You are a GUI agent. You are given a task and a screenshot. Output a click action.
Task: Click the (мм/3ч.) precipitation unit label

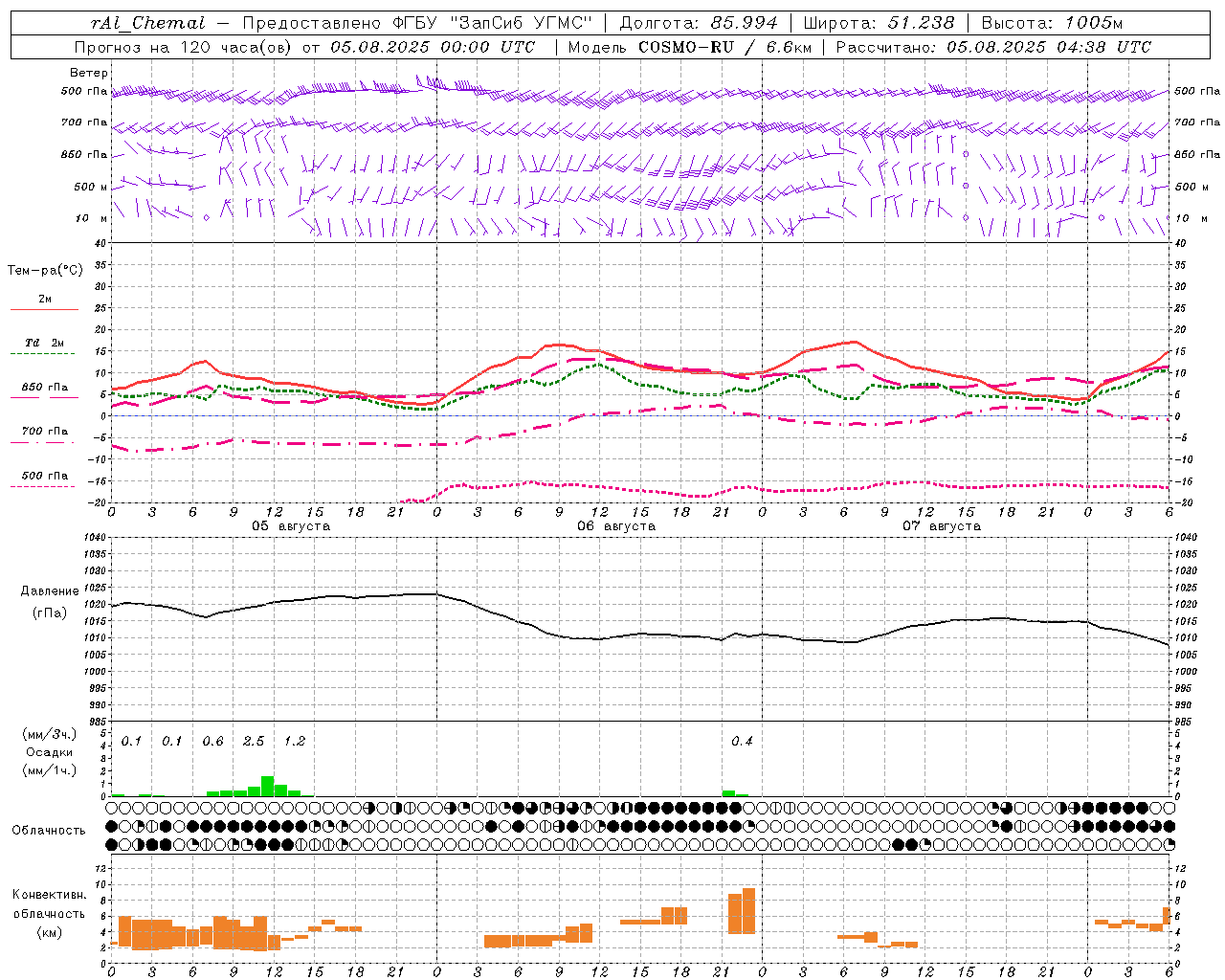50,734
